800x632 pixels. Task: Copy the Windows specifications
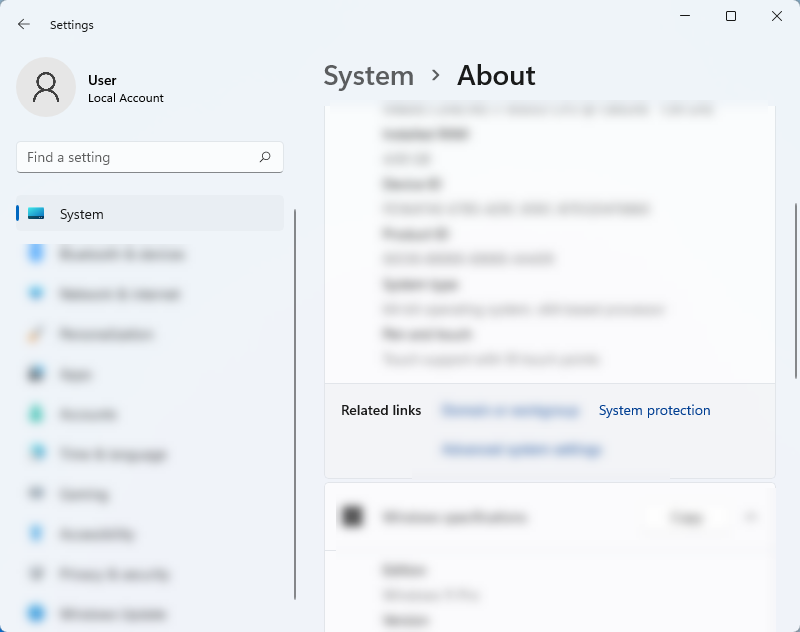tap(687, 517)
